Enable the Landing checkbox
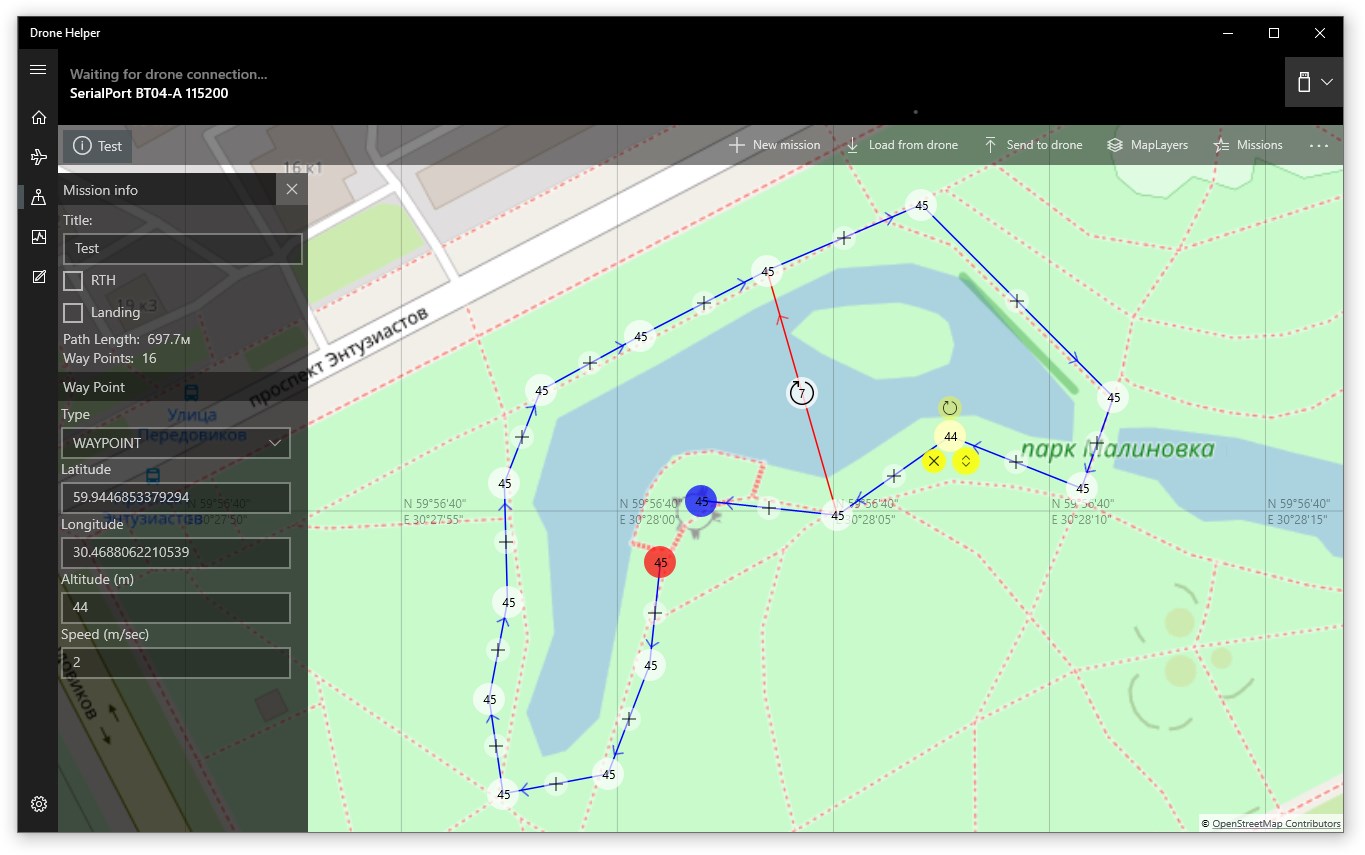The image size is (1365, 855). [x=73, y=313]
